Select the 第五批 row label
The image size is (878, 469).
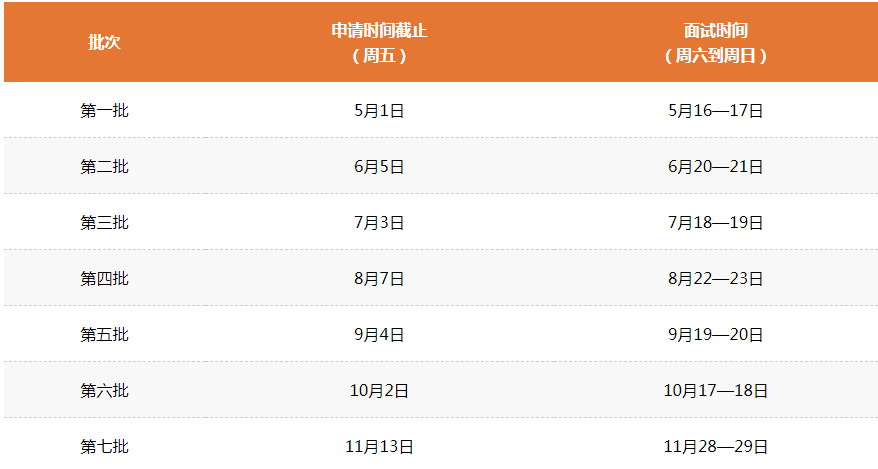pyautogui.click(x=104, y=335)
